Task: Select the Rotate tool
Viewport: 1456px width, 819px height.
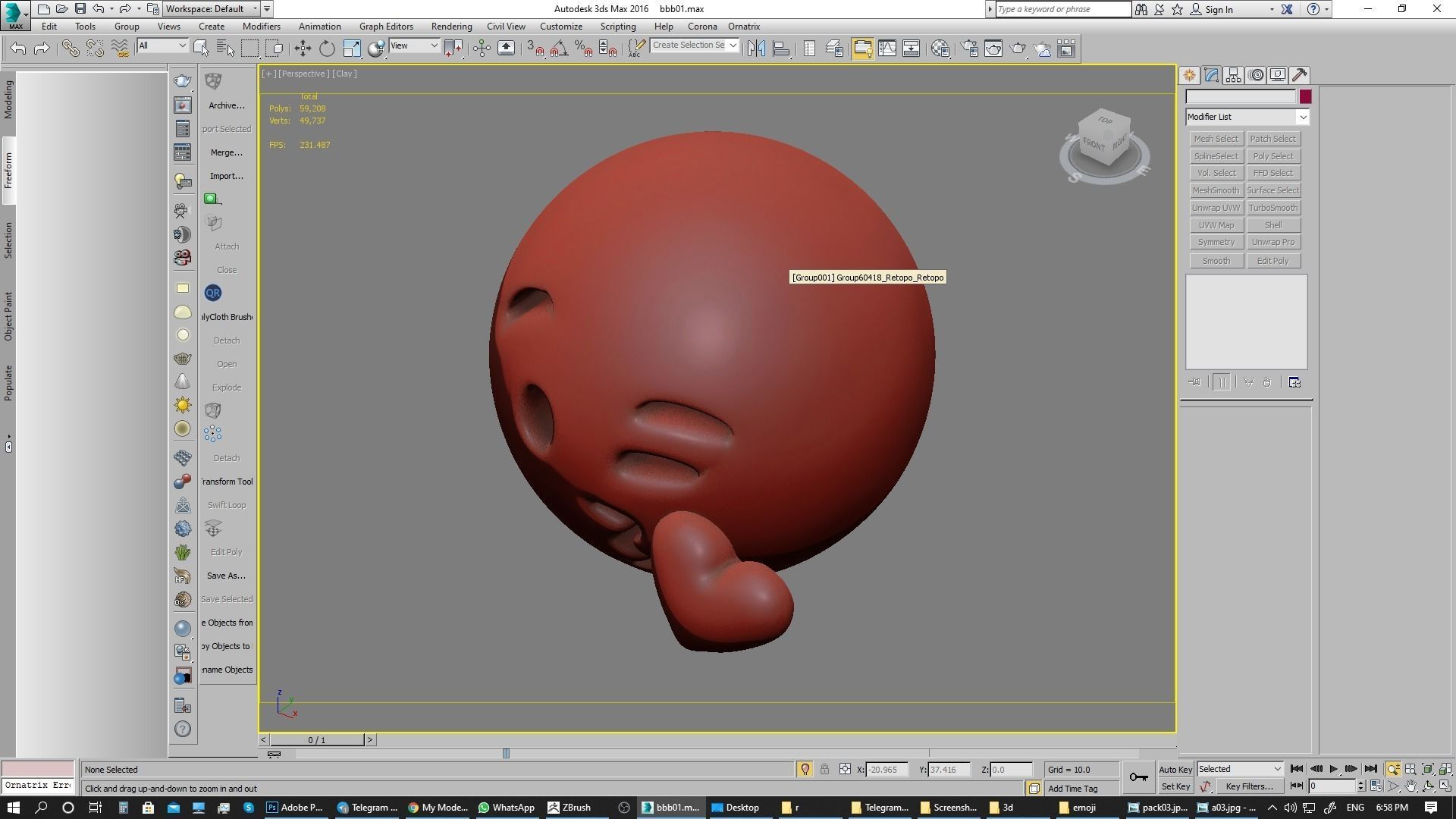Action: click(327, 49)
